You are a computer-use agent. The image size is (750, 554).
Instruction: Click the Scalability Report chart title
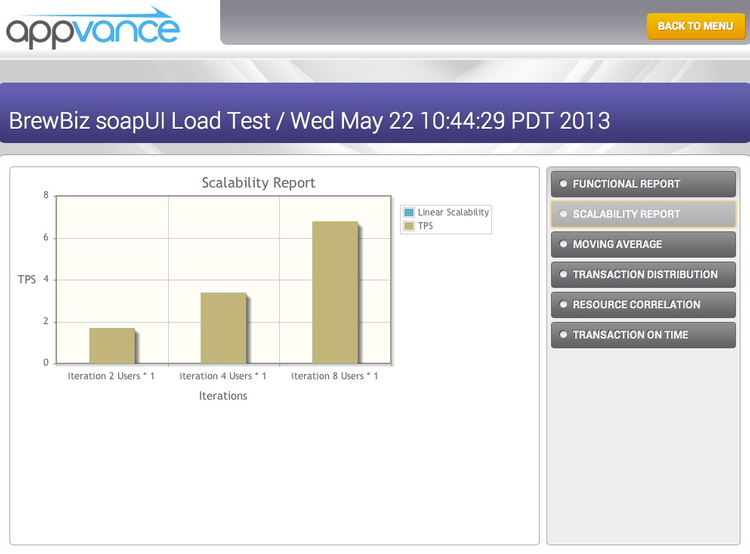coord(258,183)
